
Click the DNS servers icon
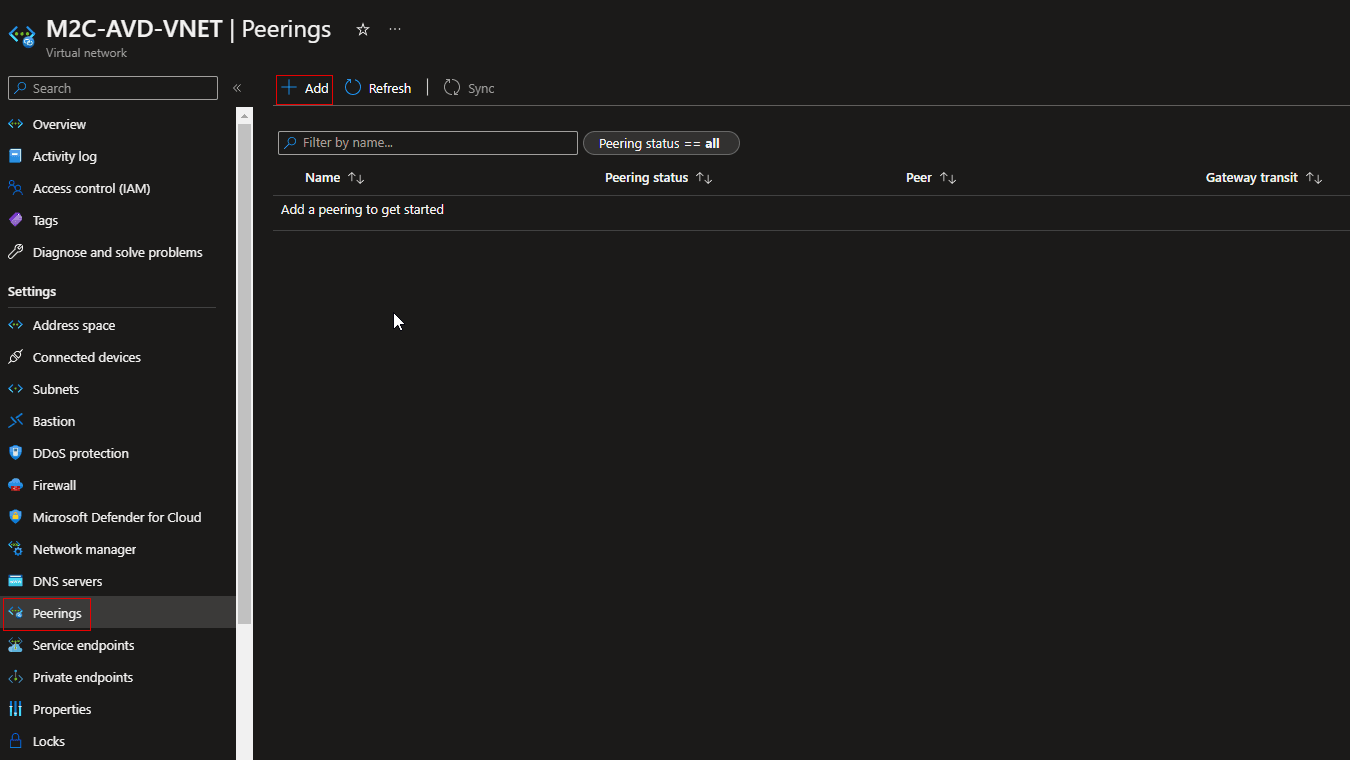15,581
